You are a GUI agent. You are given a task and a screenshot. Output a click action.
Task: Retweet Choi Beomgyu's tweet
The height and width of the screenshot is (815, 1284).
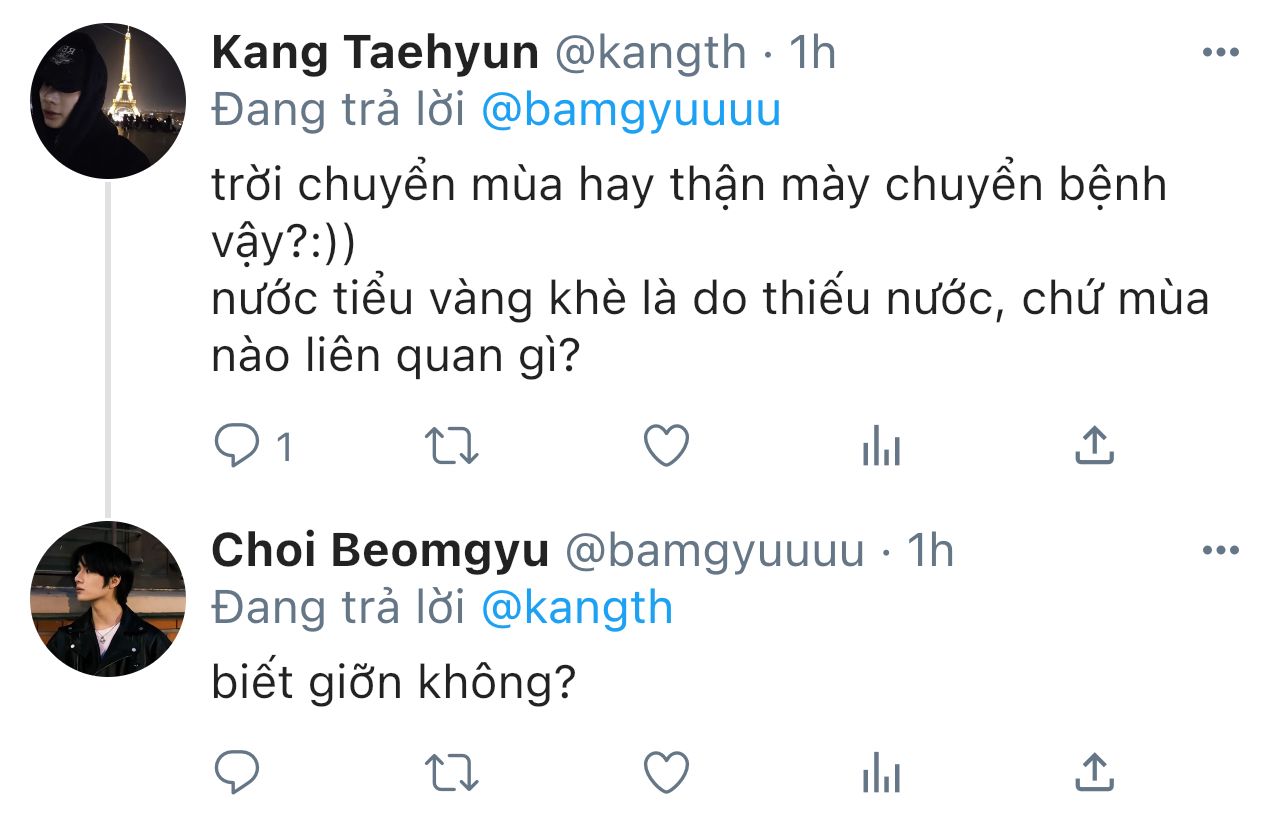453,772
